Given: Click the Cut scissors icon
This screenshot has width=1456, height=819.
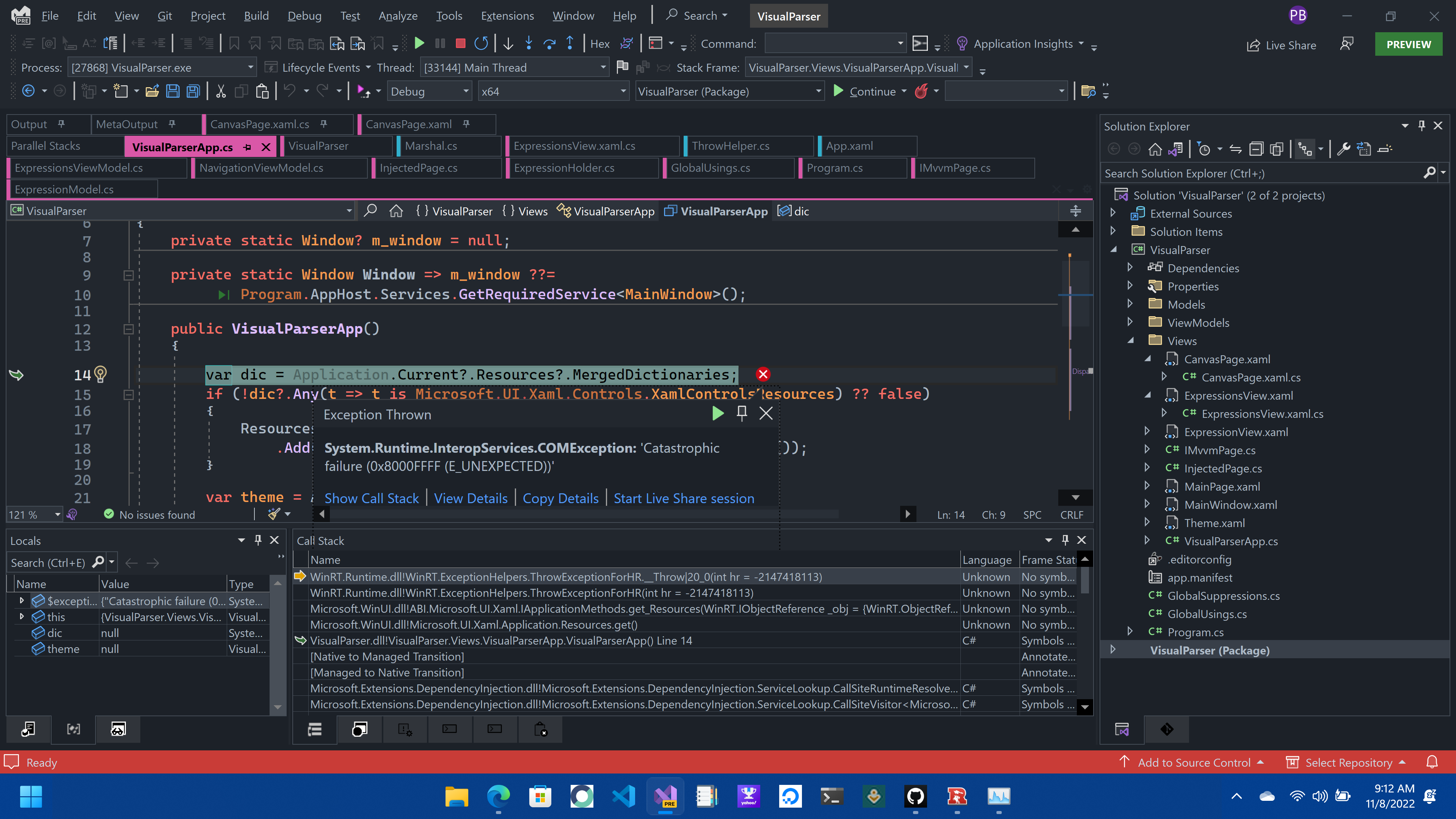Looking at the screenshot, I should point(221,91).
